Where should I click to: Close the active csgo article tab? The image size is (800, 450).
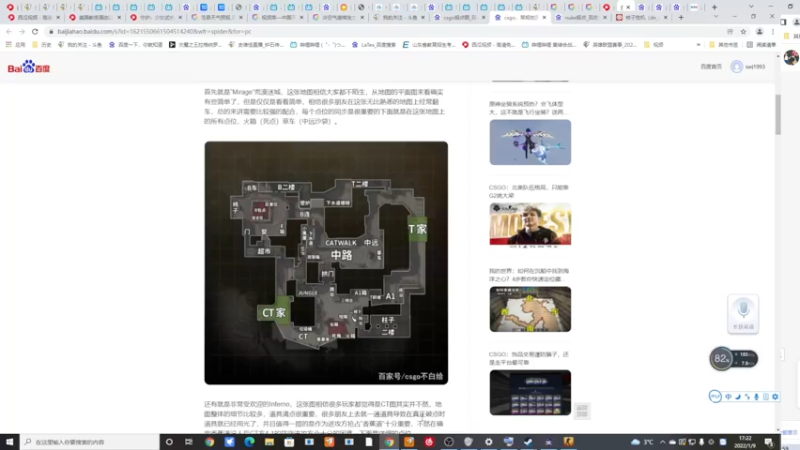coord(544,17)
